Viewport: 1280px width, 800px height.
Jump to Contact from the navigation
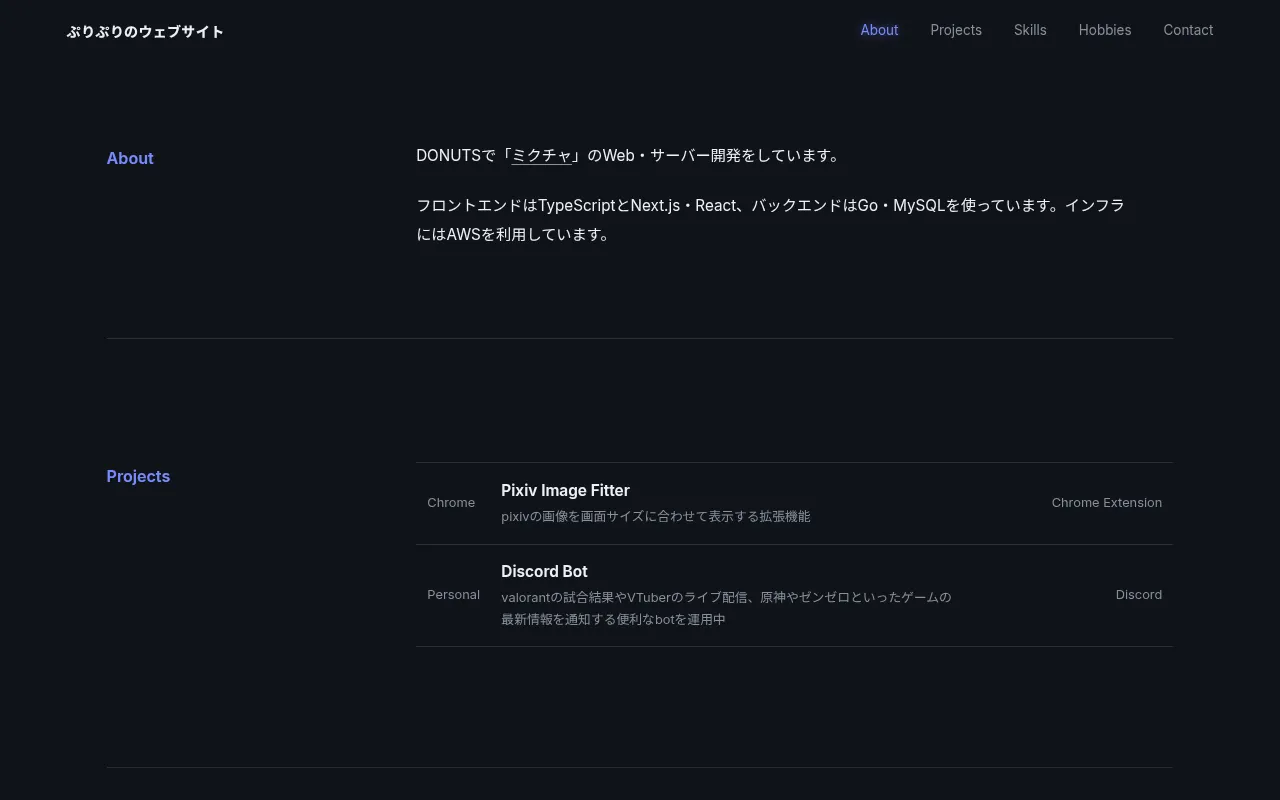coord(1188,30)
